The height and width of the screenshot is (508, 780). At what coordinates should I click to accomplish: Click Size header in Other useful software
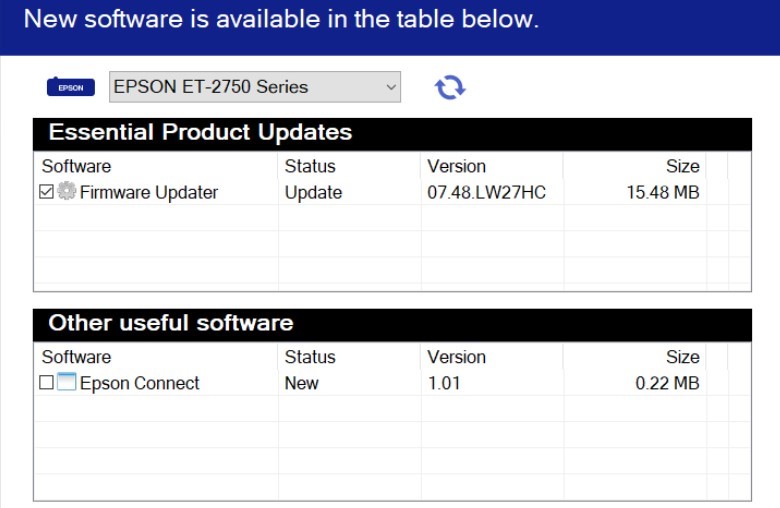pyautogui.click(x=682, y=357)
